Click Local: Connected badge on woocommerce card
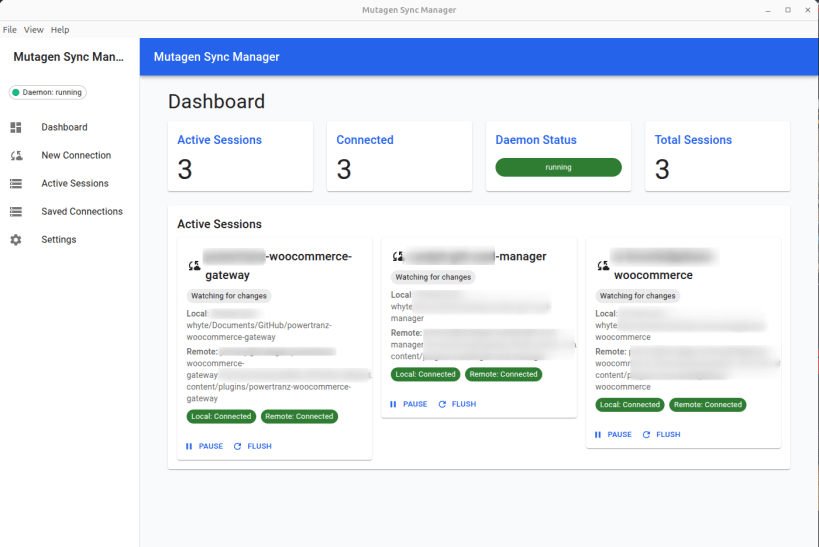Viewport: 819px width, 547px height. [x=630, y=404]
